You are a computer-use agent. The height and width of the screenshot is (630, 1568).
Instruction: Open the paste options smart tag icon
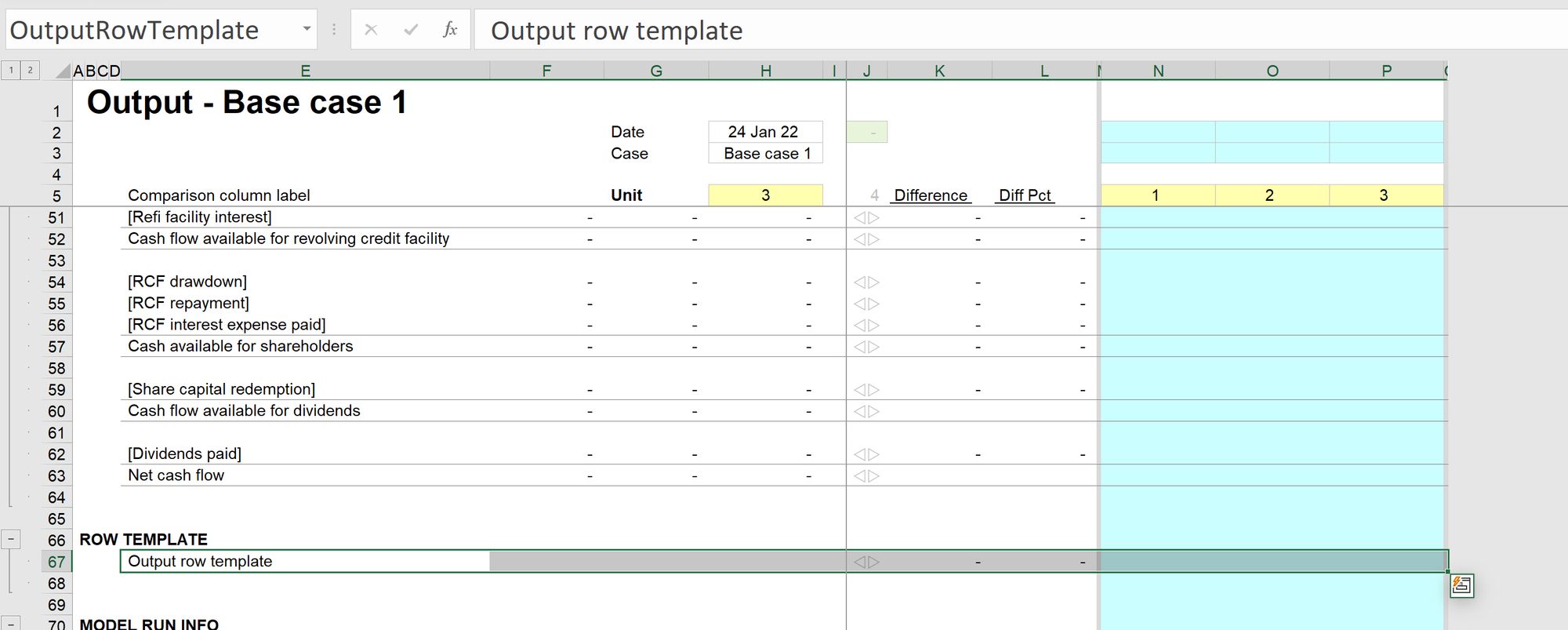[1461, 585]
